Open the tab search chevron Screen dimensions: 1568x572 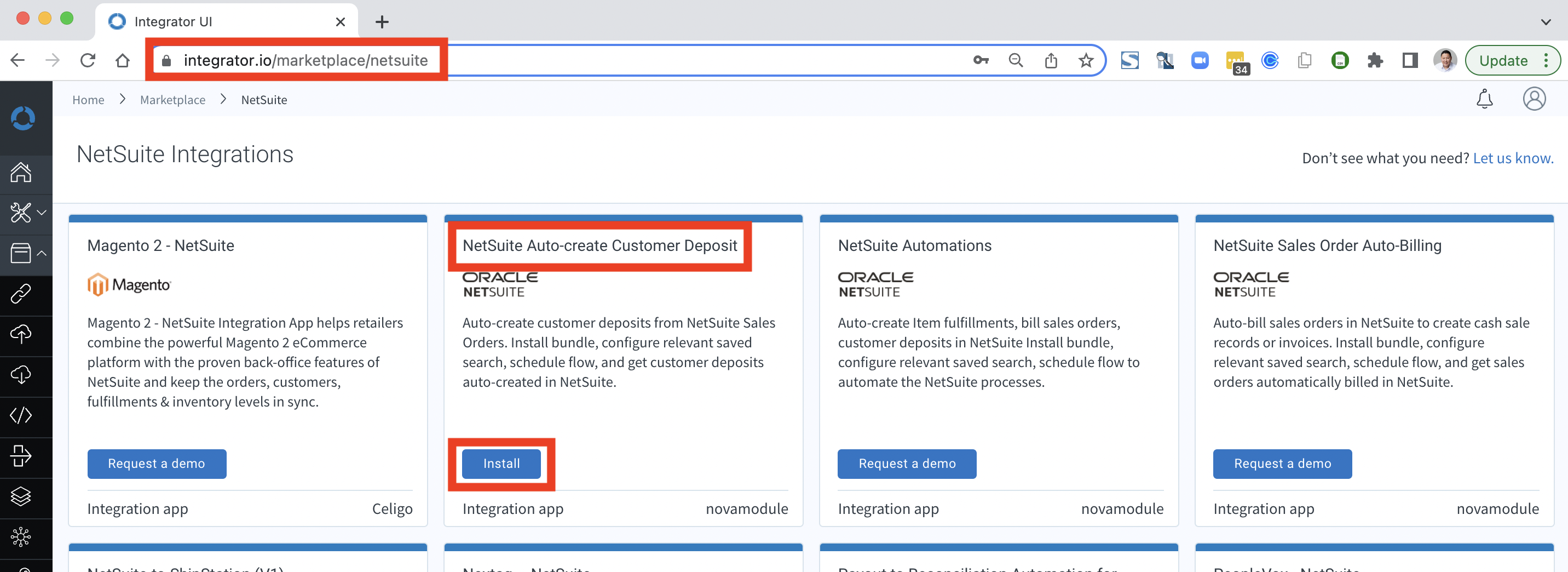pyautogui.click(x=1546, y=22)
